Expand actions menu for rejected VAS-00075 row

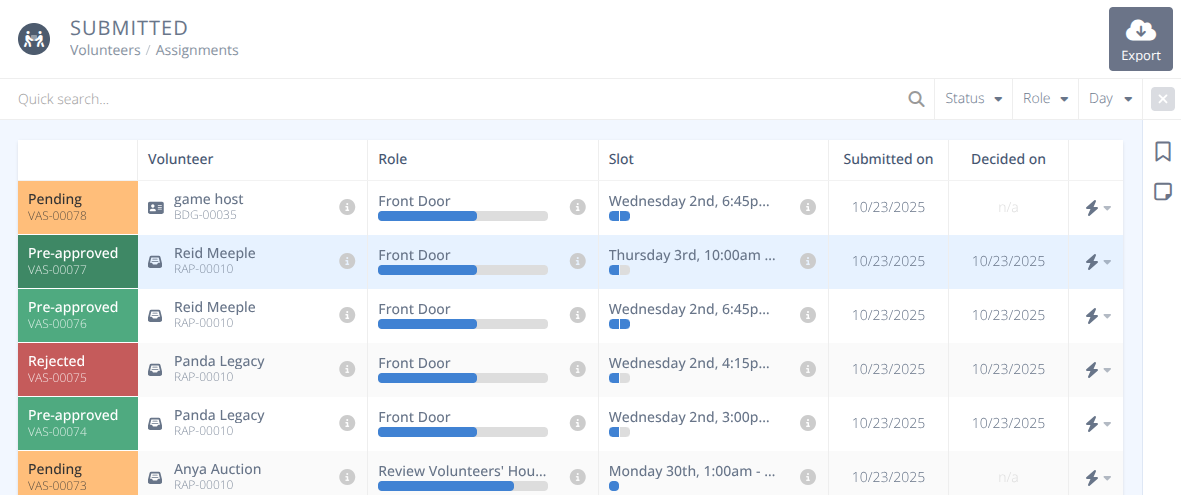pos(1097,370)
